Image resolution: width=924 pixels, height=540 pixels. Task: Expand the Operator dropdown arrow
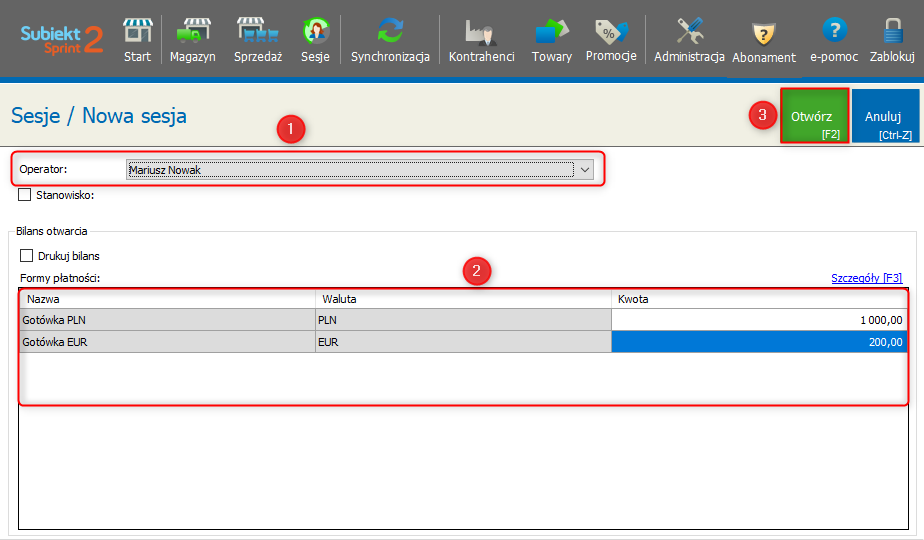coord(585,170)
